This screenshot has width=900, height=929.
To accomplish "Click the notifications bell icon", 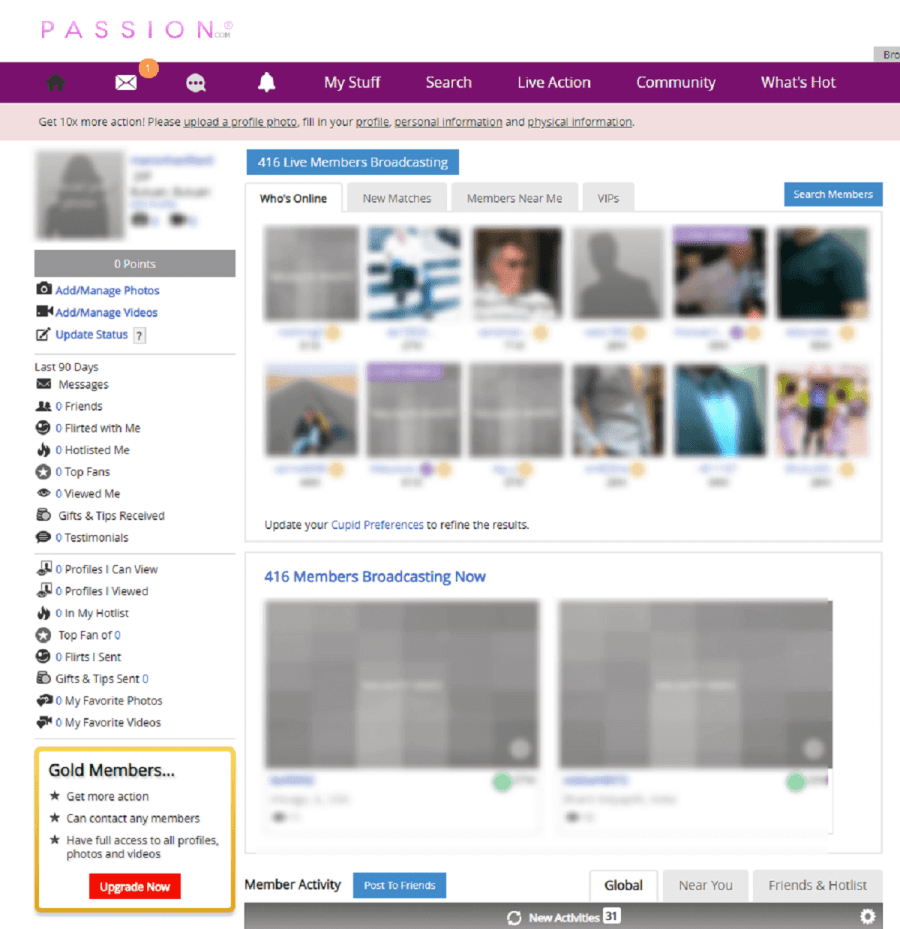I will click(x=266, y=82).
